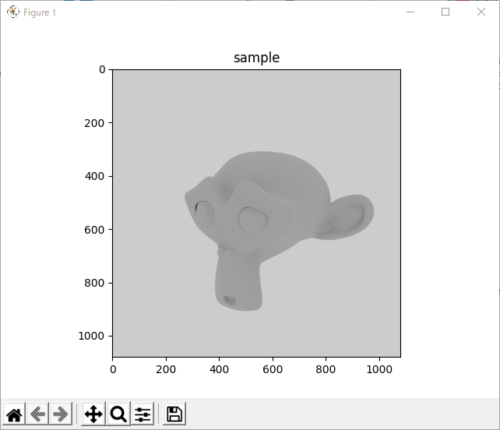
Task: Click the "sample" plot title
Action: [x=256, y=58]
